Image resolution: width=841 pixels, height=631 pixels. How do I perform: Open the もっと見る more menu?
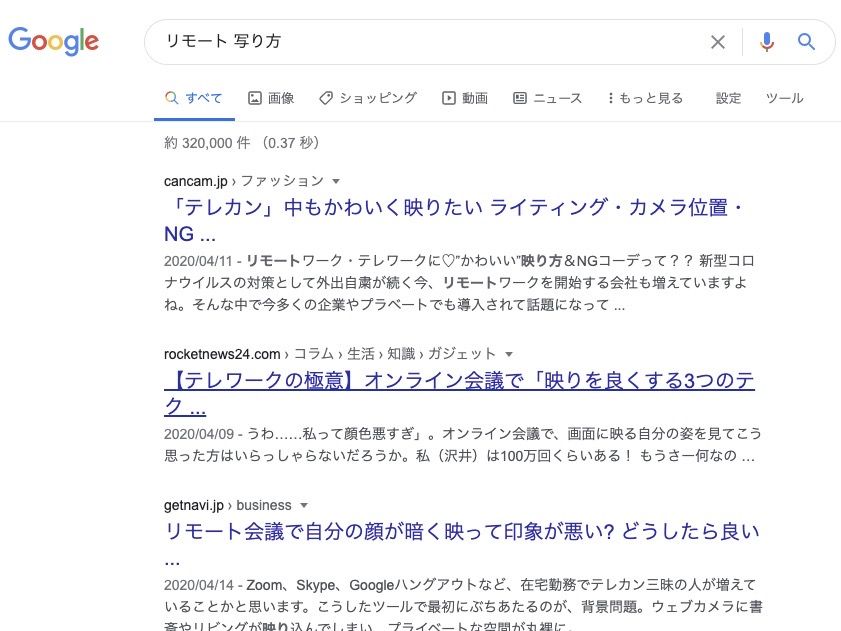[645, 98]
